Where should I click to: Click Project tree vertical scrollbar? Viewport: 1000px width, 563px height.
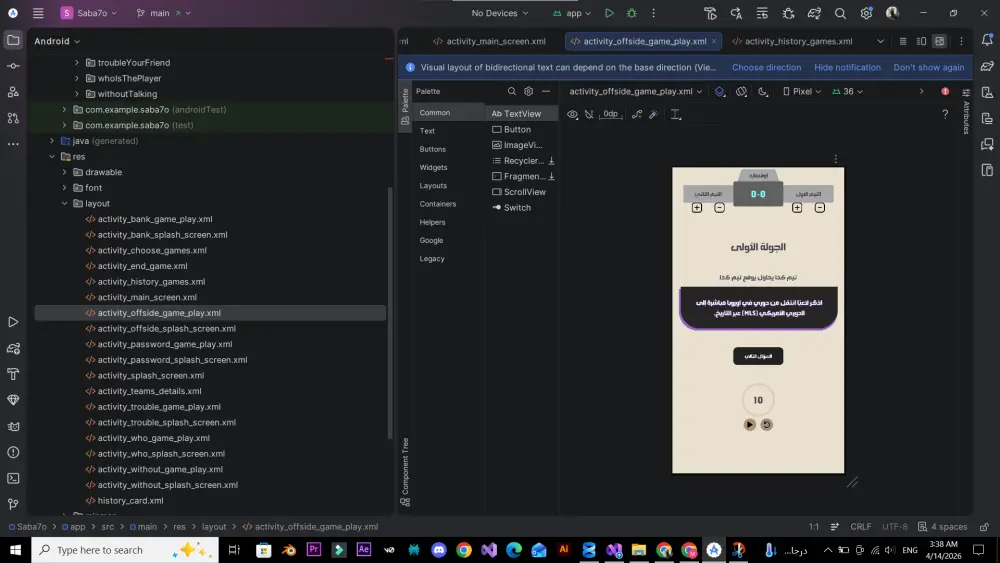click(390, 312)
